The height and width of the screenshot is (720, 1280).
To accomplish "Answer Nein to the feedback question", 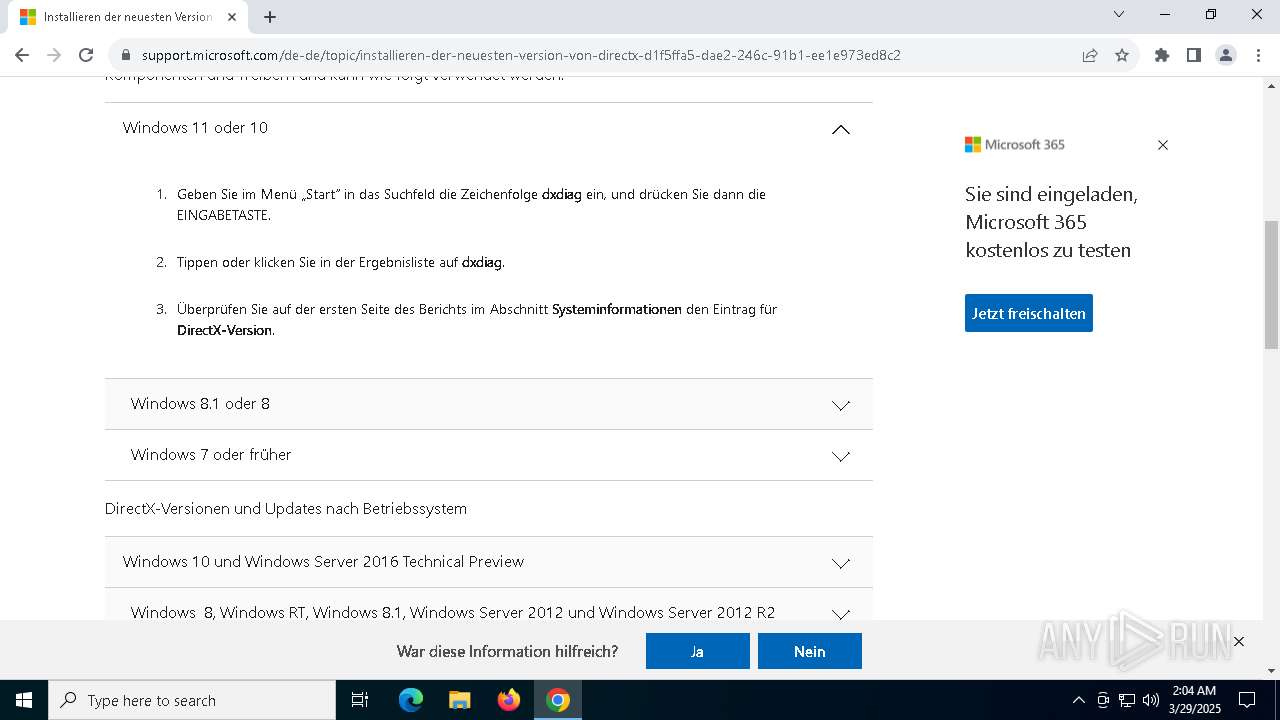I will pyautogui.click(x=810, y=651).
